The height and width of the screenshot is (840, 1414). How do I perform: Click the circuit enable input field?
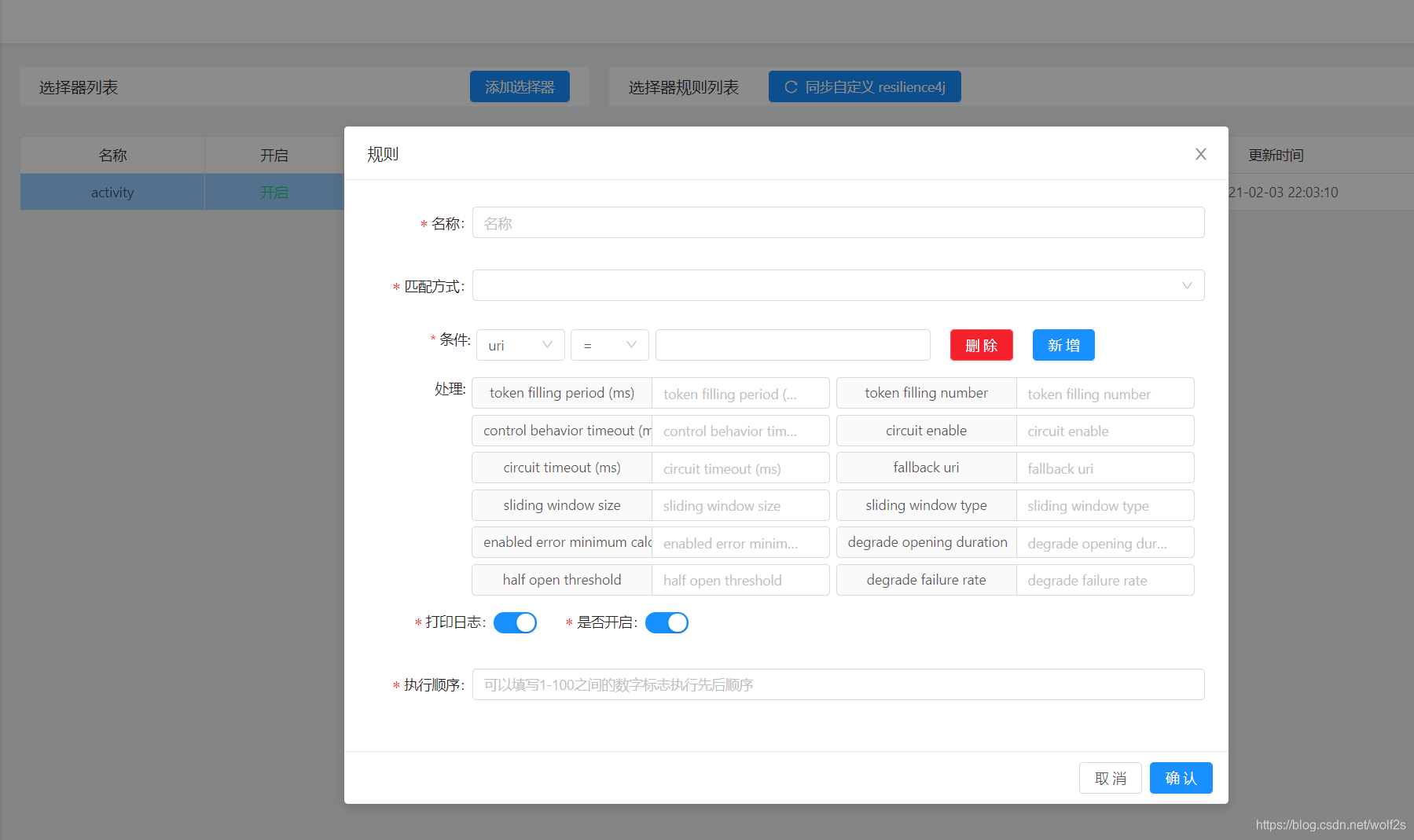click(x=1105, y=431)
